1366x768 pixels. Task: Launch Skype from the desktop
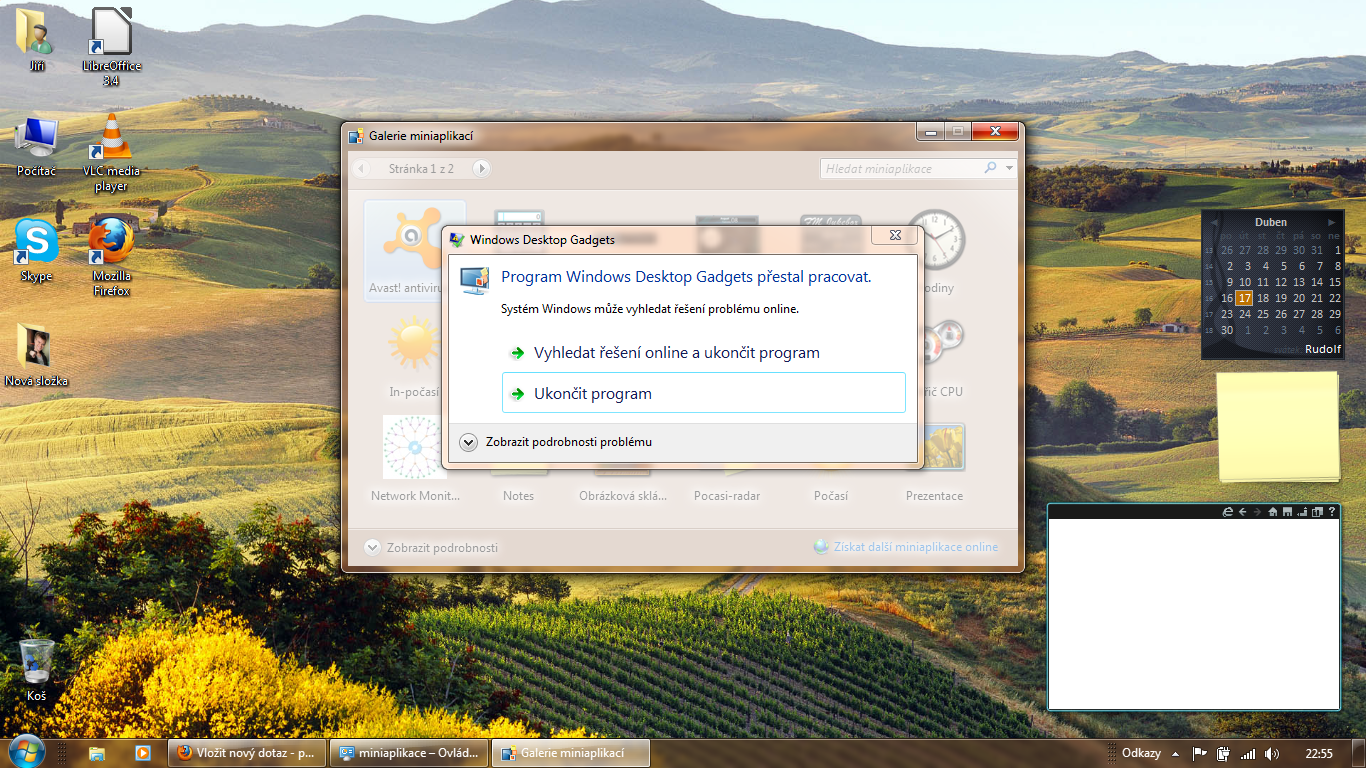click(36, 250)
